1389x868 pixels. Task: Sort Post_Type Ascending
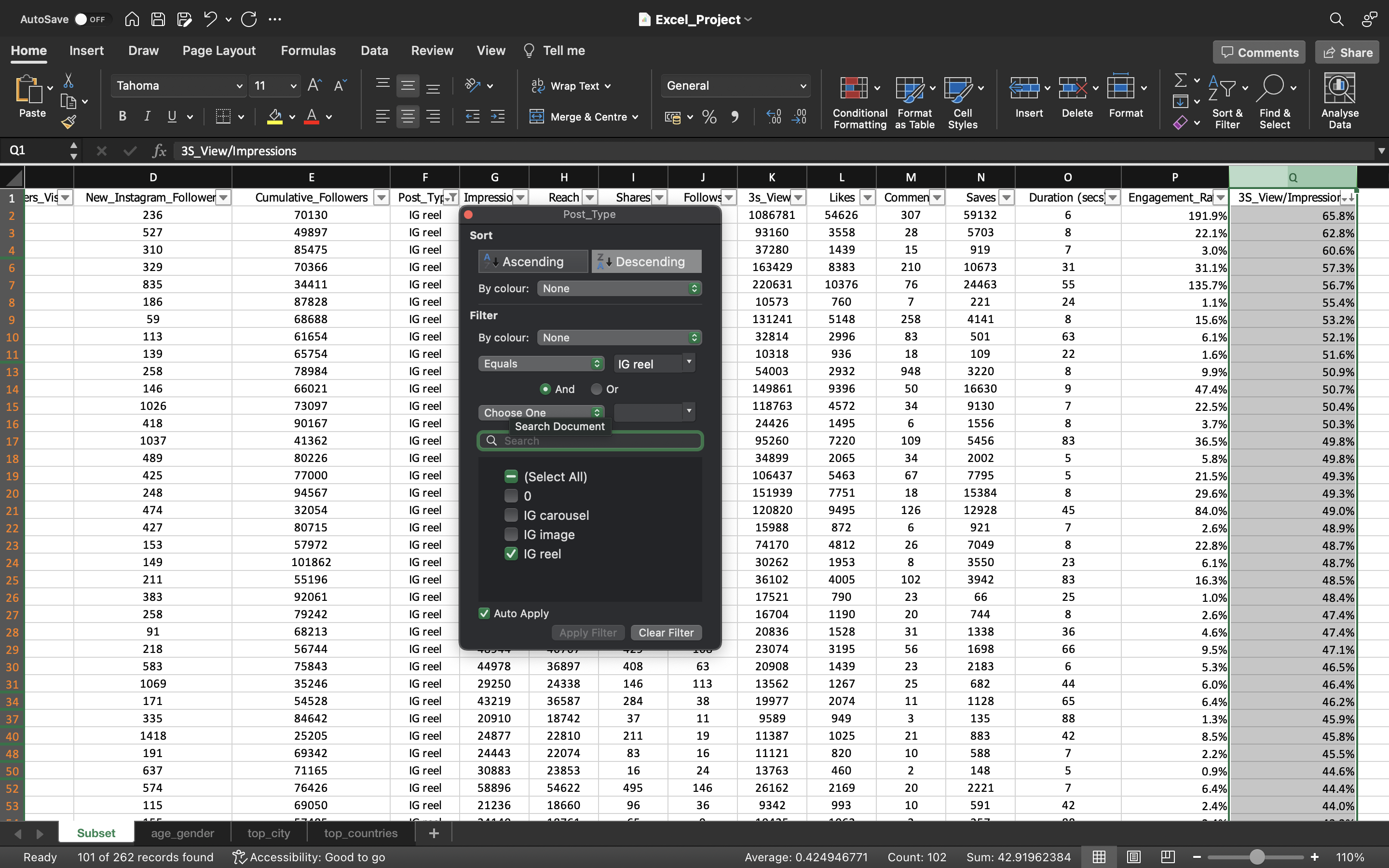tap(532, 261)
